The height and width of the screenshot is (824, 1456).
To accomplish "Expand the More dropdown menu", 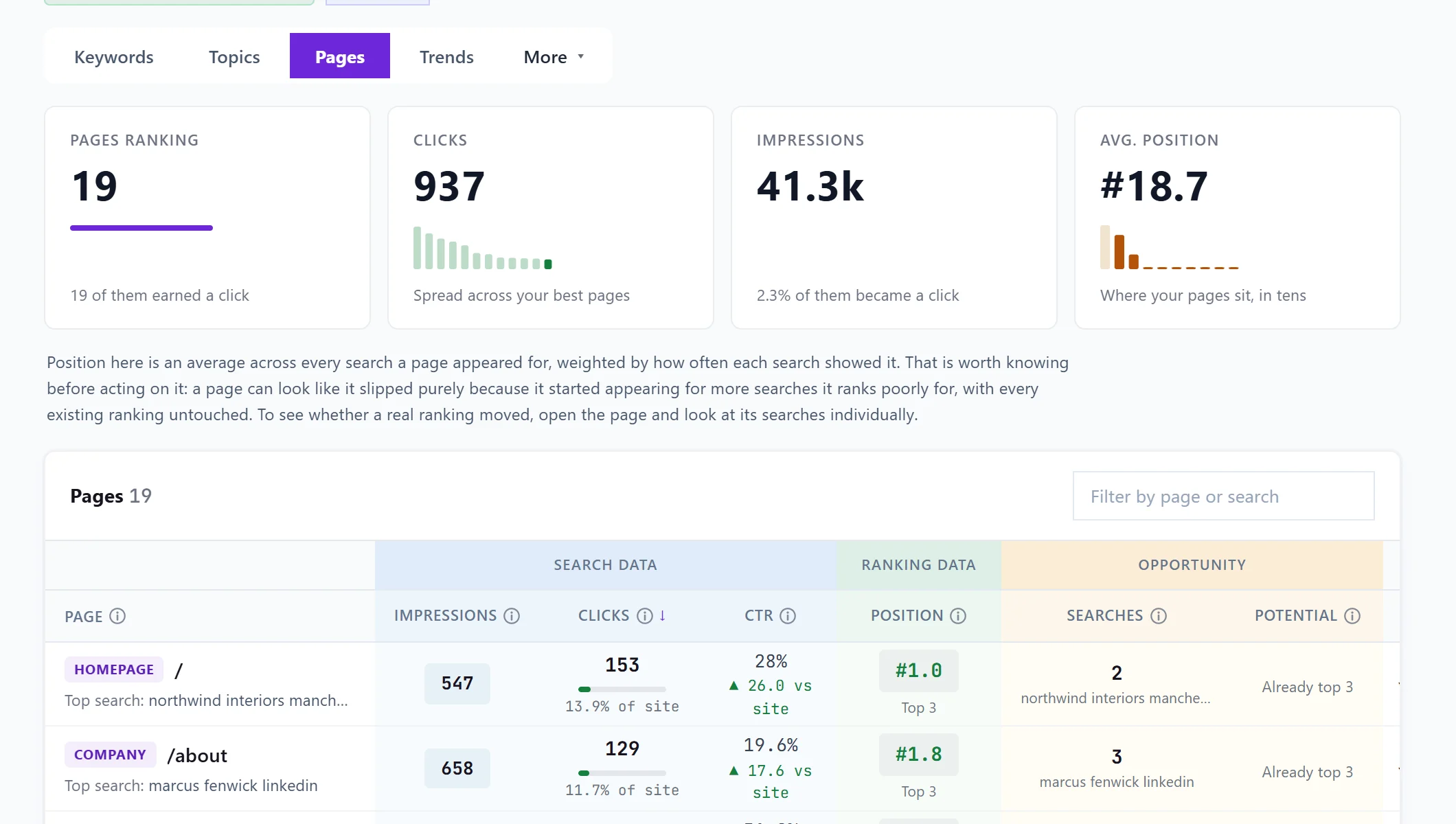I will click(554, 56).
